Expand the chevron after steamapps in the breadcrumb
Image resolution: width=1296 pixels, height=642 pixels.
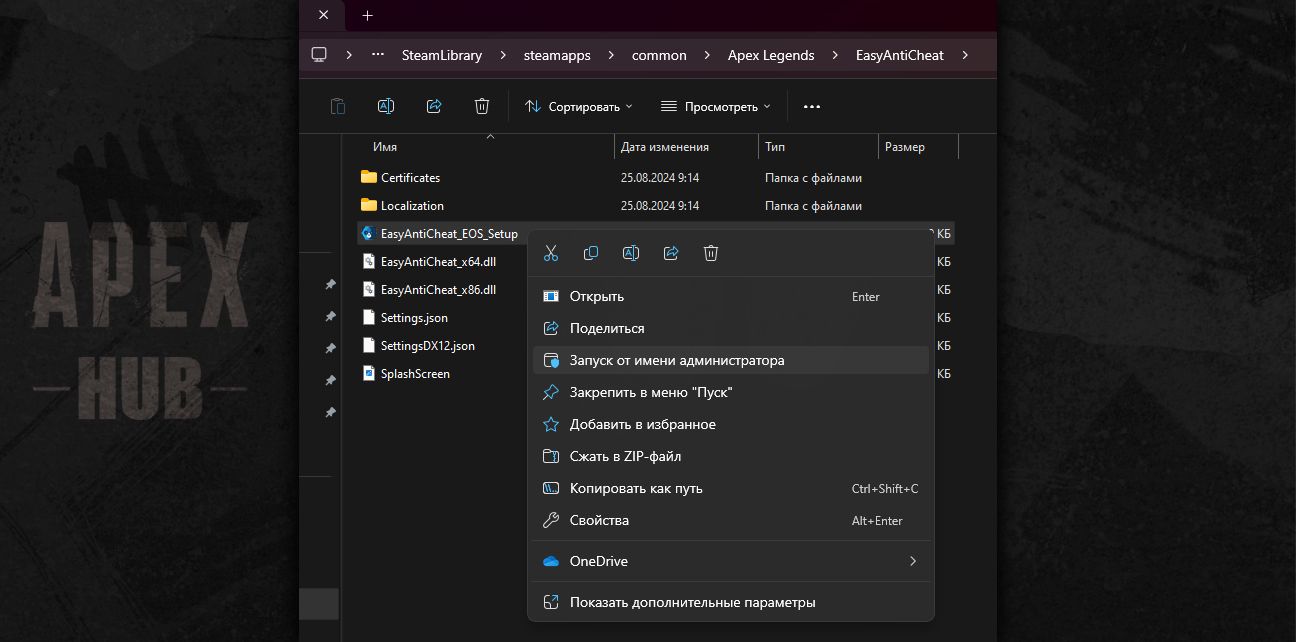pos(611,55)
